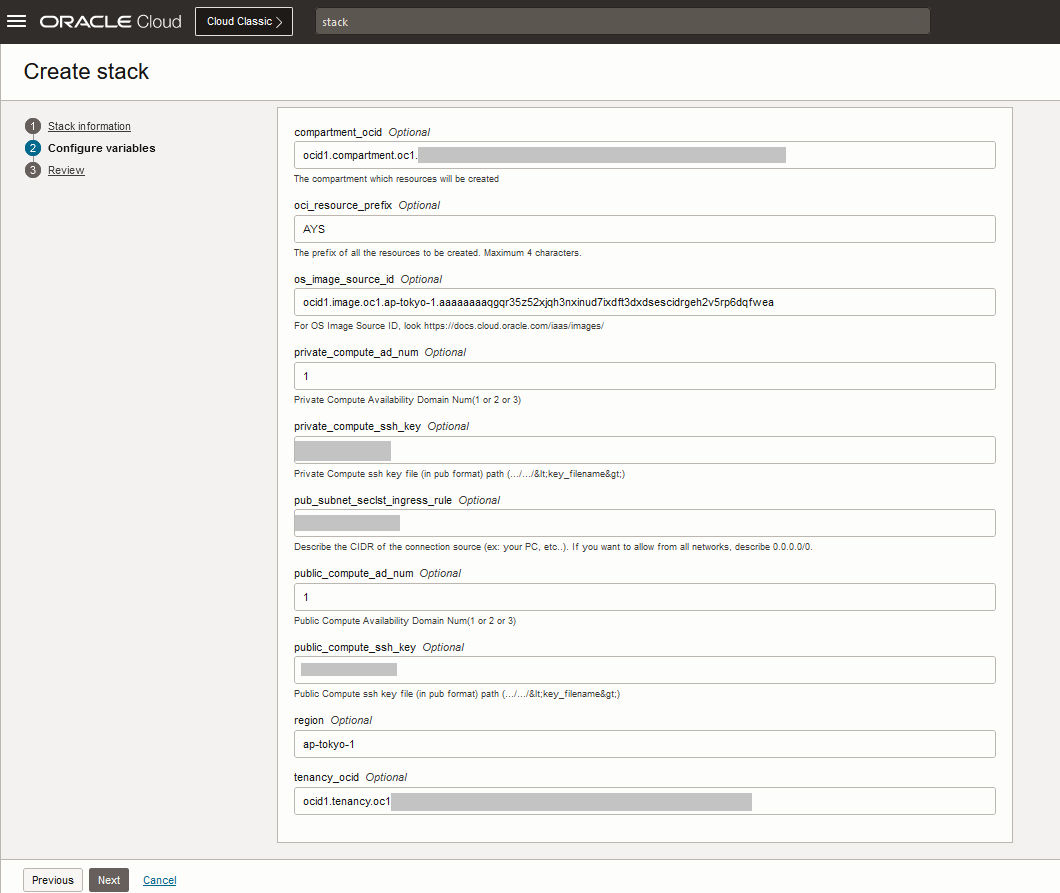Click the 'public_compute_ssh_key' label
Image resolution: width=1060 pixels, height=893 pixels.
click(355, 648)
